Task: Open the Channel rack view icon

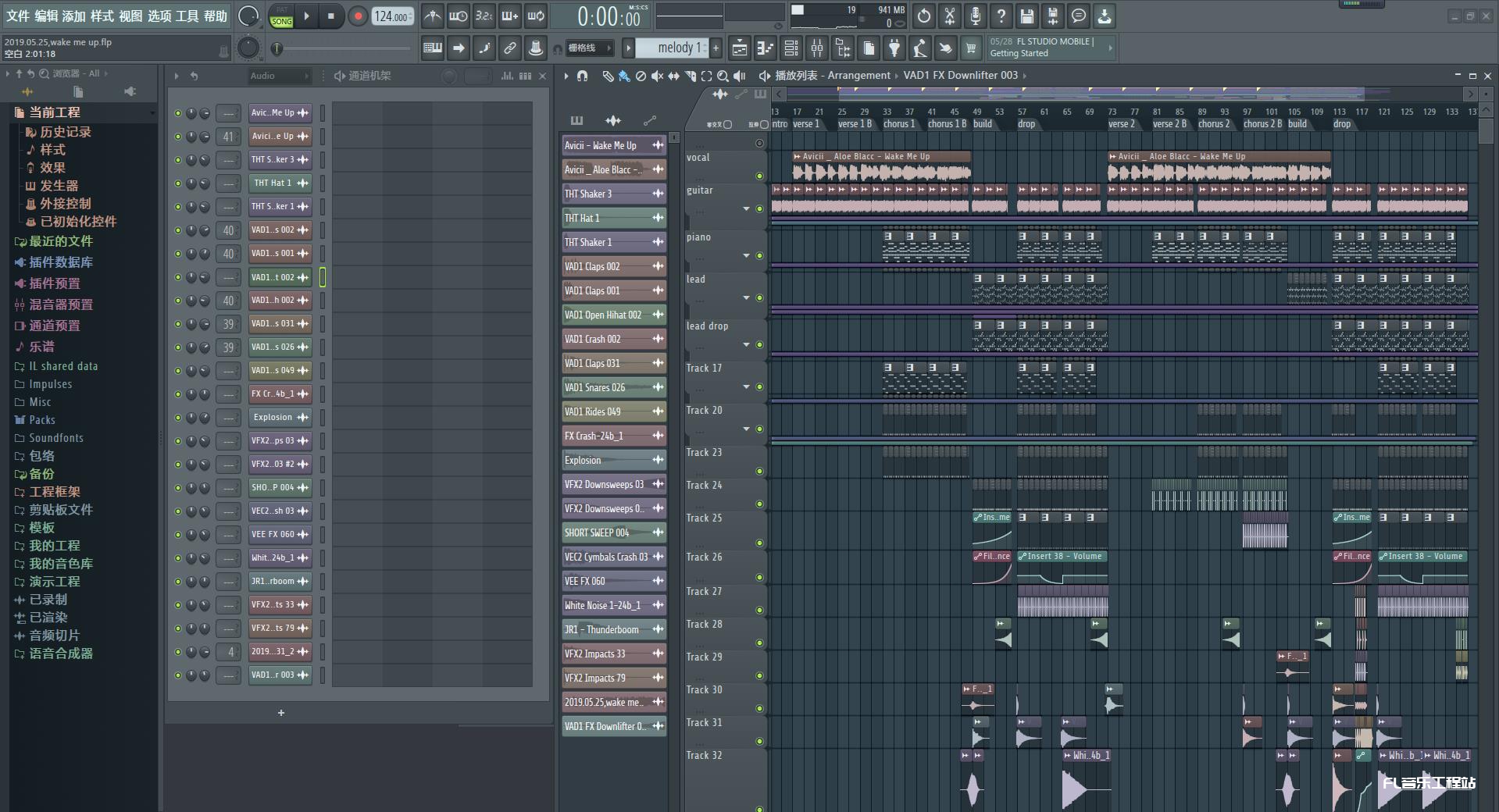Action: pyautogui.click(x=791, y=48)
